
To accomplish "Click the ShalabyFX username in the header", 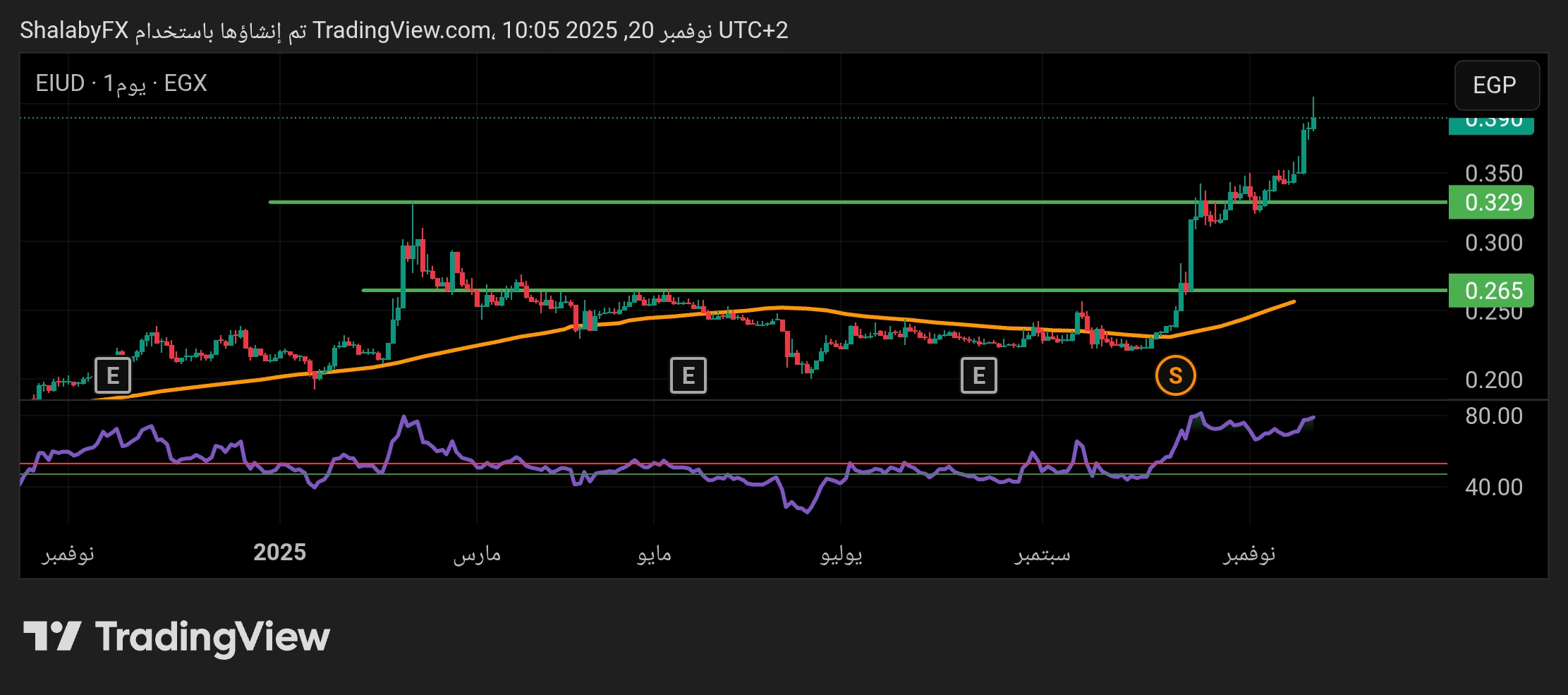I will (74, 30).
